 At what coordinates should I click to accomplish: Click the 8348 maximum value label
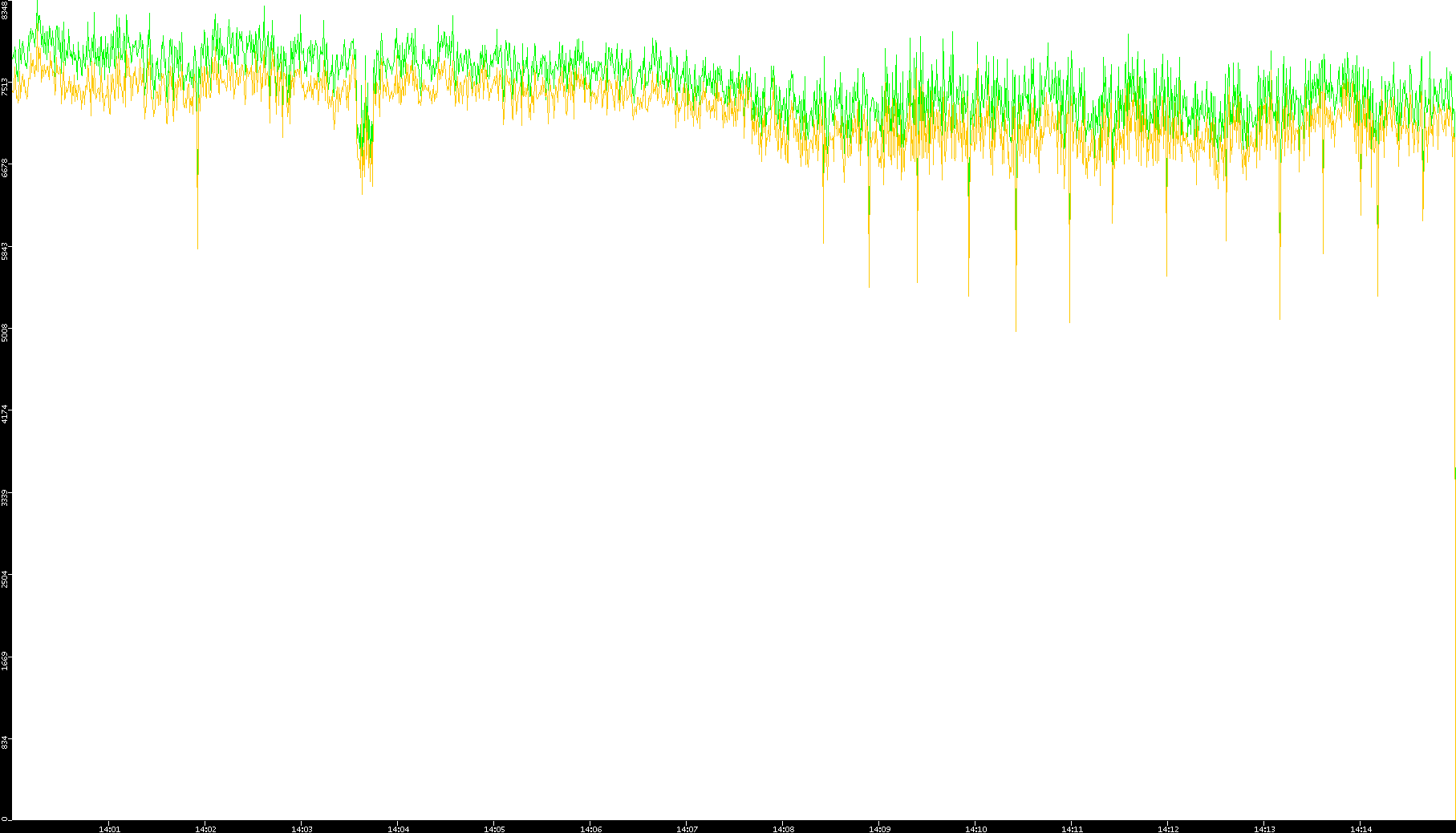(x=5, y=10)
